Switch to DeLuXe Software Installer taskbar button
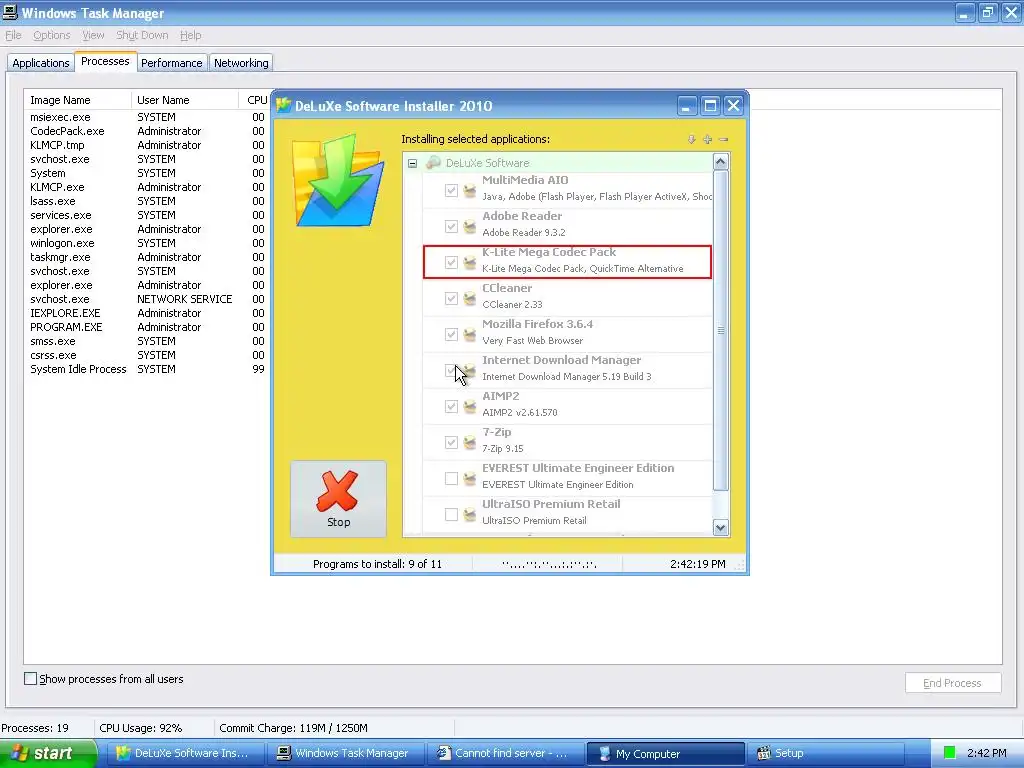 click(x=184, y=753)
